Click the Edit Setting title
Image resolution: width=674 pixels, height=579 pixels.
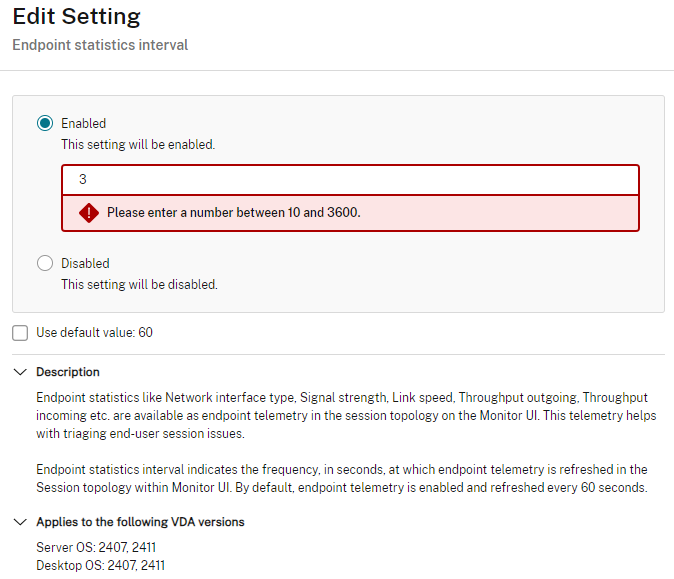(77, 17)
